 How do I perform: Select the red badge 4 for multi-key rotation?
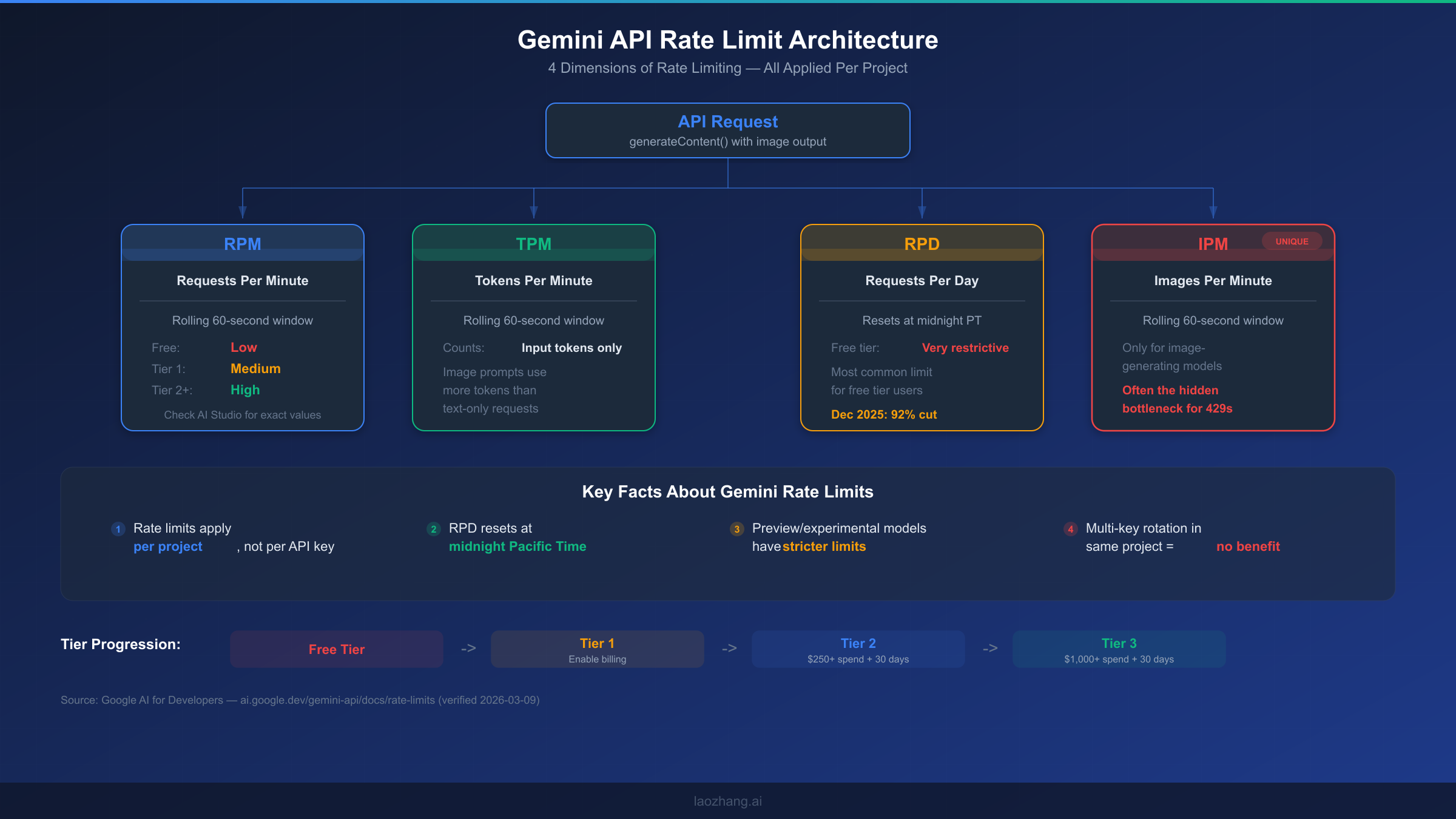(1070, 529)
